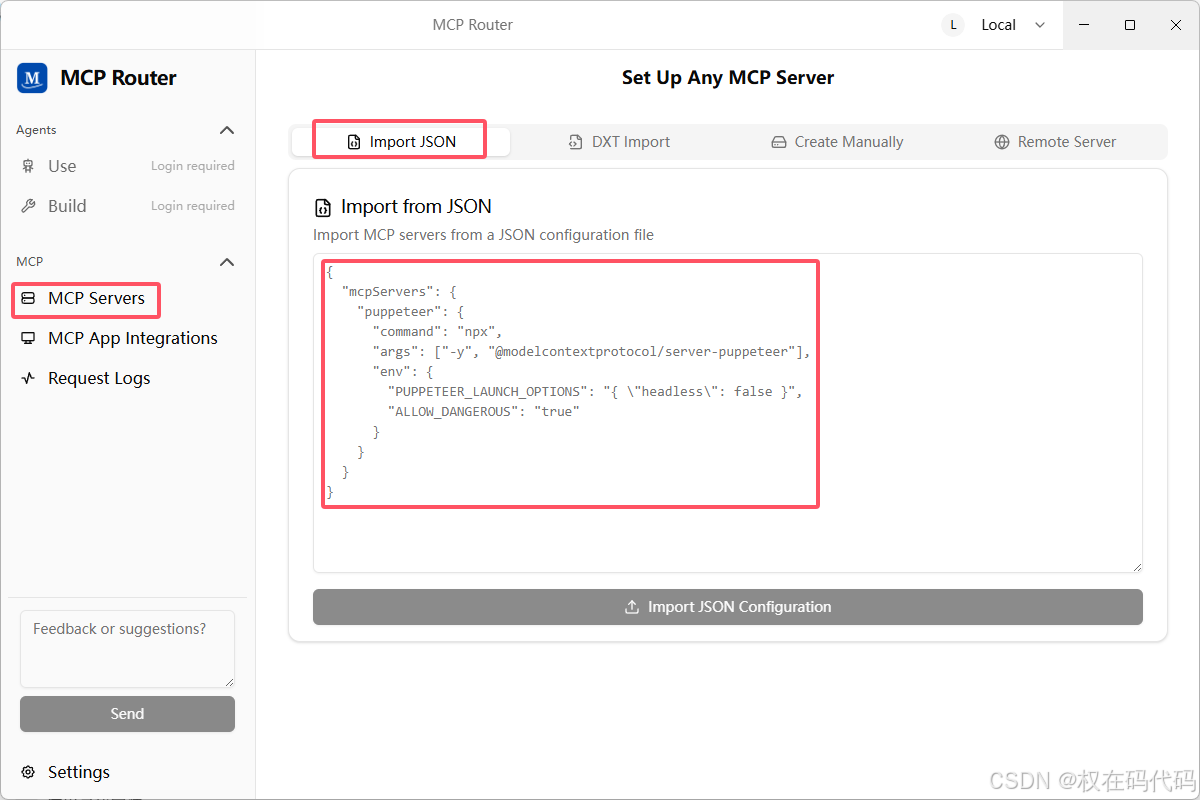Click the Import MCP servers description text
The width and height of the screenshot is (1200, 800).
click(483, 235)
